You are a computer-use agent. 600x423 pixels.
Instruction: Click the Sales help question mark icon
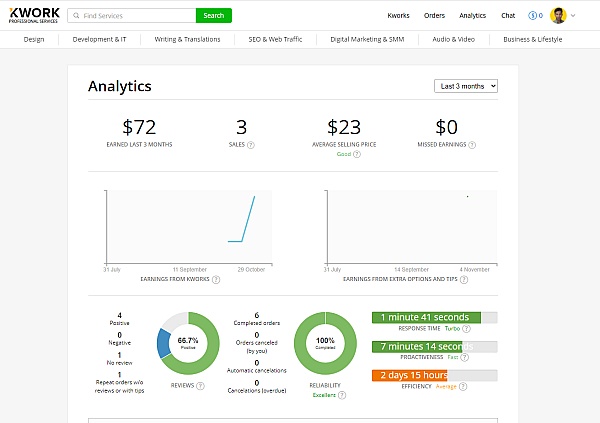pos(250,145)
